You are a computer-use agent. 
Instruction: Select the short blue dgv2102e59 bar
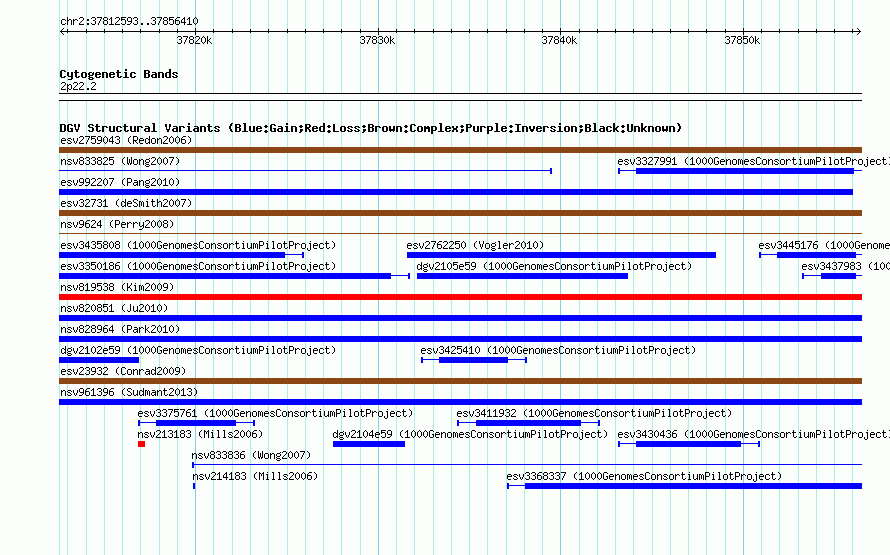[99, 360]
